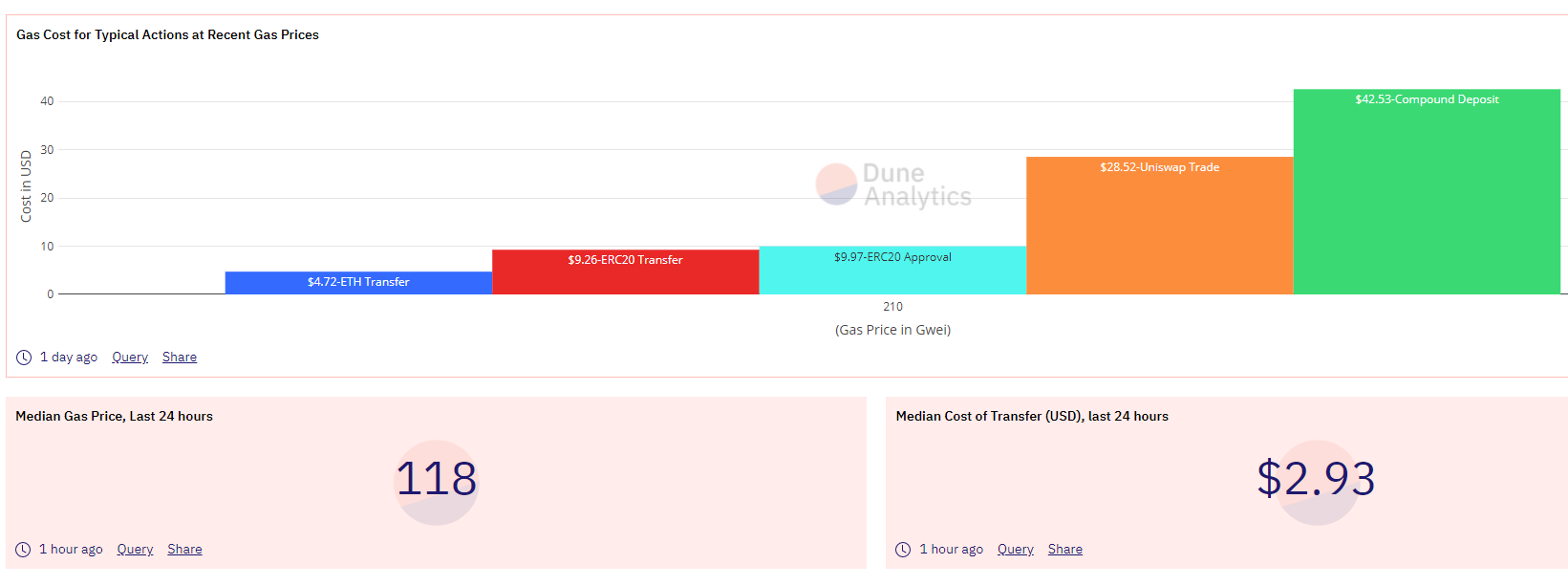Open Query link under Median Cost of Transfer
Image resolution: width=1568 pixels, height=586 pixels.
pyautogui.click(x=1016, y=550)
